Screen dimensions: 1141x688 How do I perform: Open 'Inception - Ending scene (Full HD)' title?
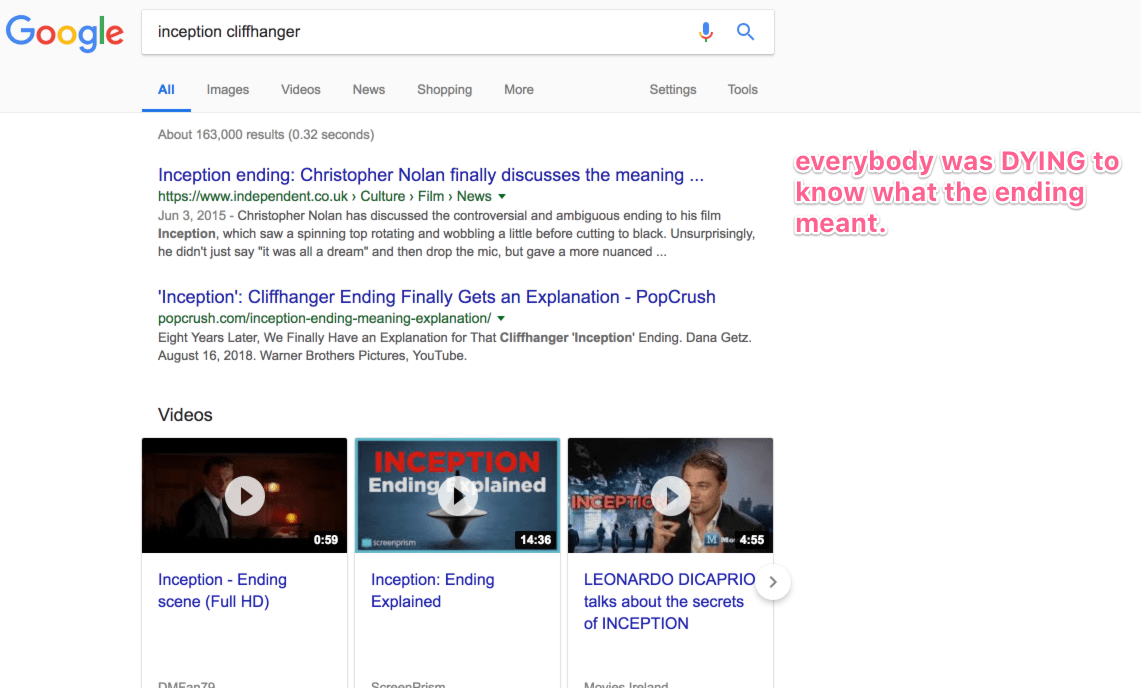[x=222, y=590]
